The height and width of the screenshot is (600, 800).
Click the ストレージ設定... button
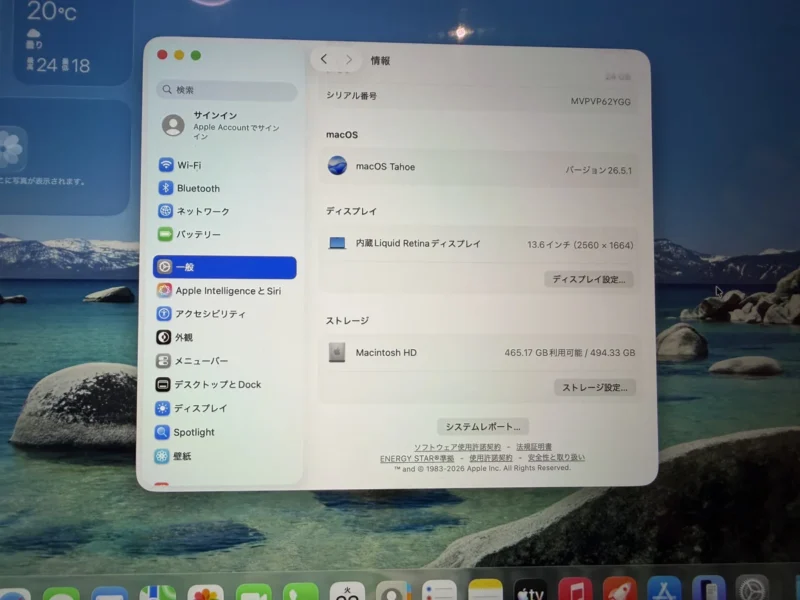595,388
